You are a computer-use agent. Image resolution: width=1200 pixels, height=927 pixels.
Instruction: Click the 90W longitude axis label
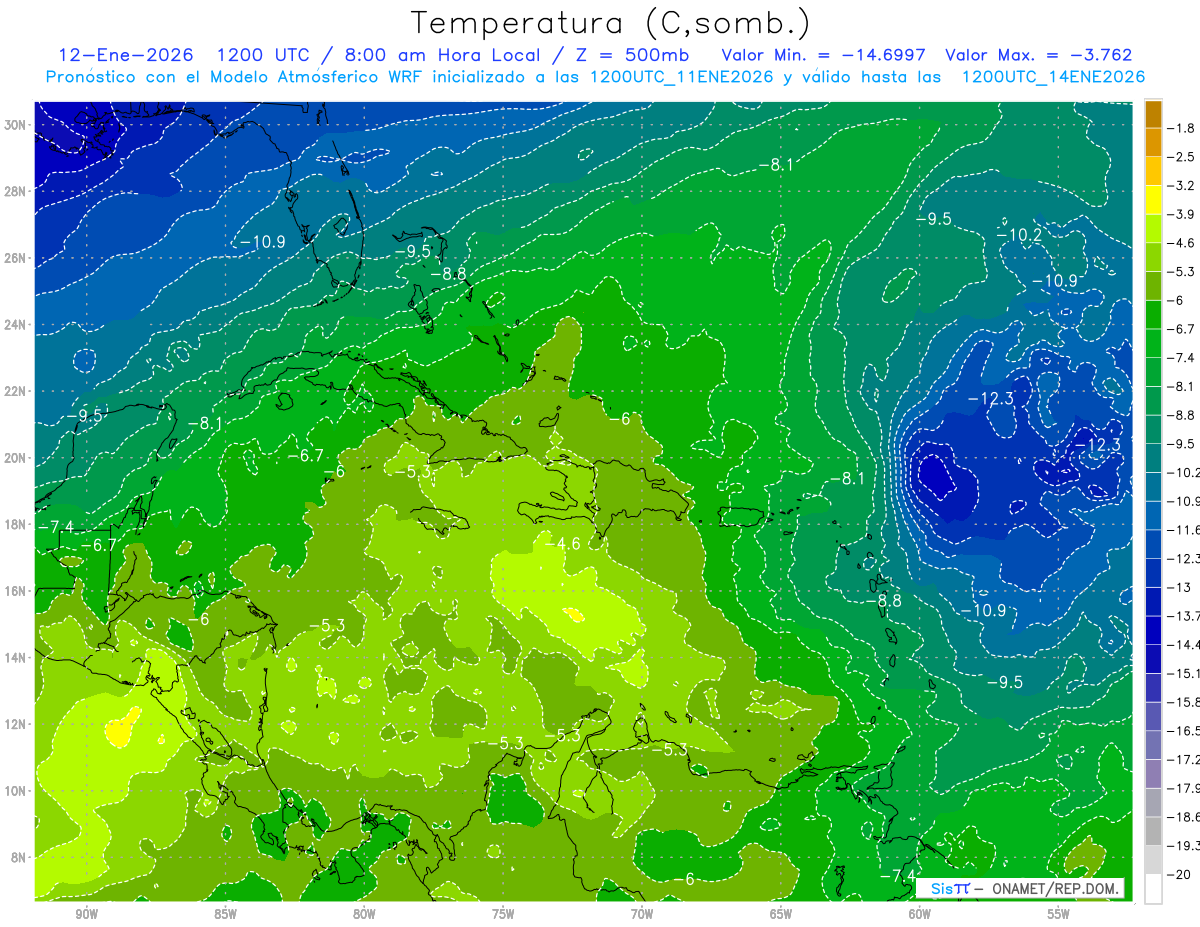tap(86, 914)
